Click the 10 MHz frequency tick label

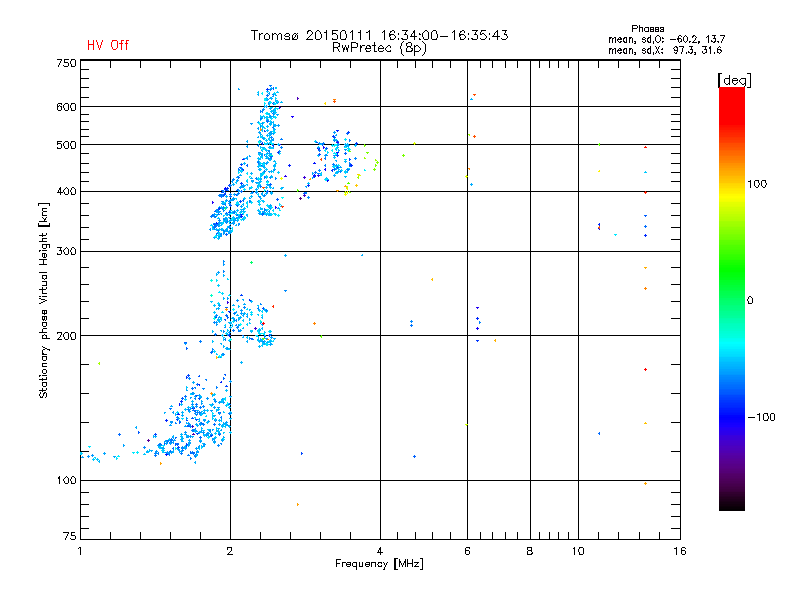(x=578, y=551)
